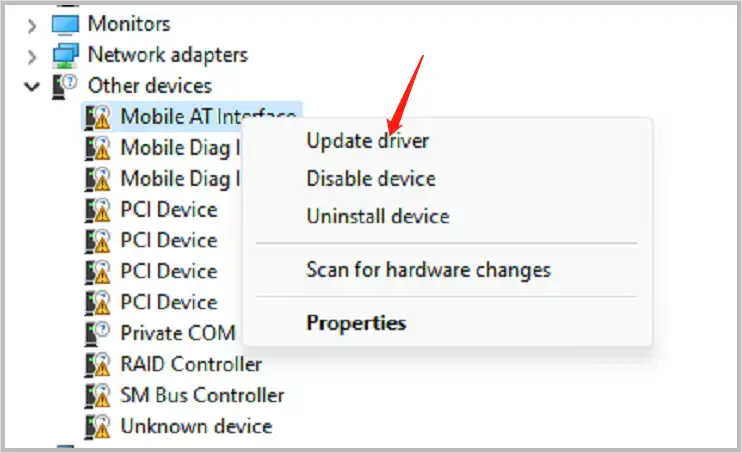Collapse the Other devices category
Image resolution: width=742 pixels, height=453 pixels.
(32, 86)
